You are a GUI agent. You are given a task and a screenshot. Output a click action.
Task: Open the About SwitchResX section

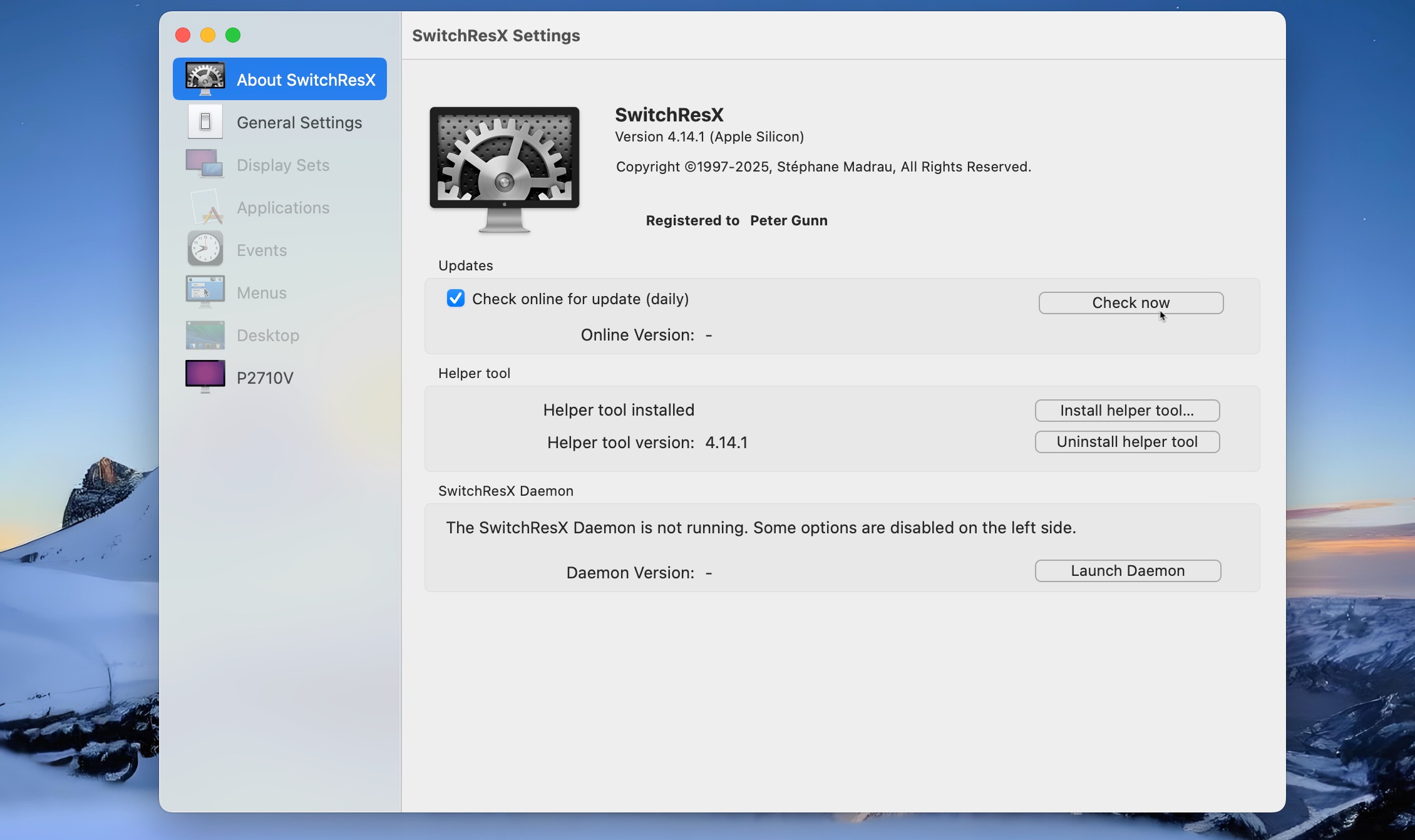[x=280, y=79]
